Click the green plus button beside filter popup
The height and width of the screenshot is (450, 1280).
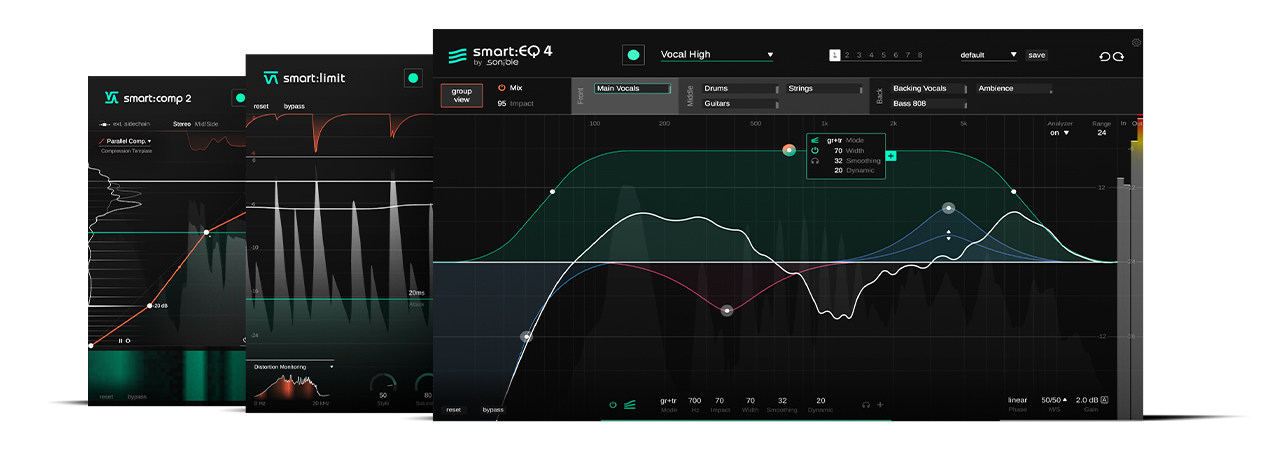pyautogui.click(x=891, y=155)
